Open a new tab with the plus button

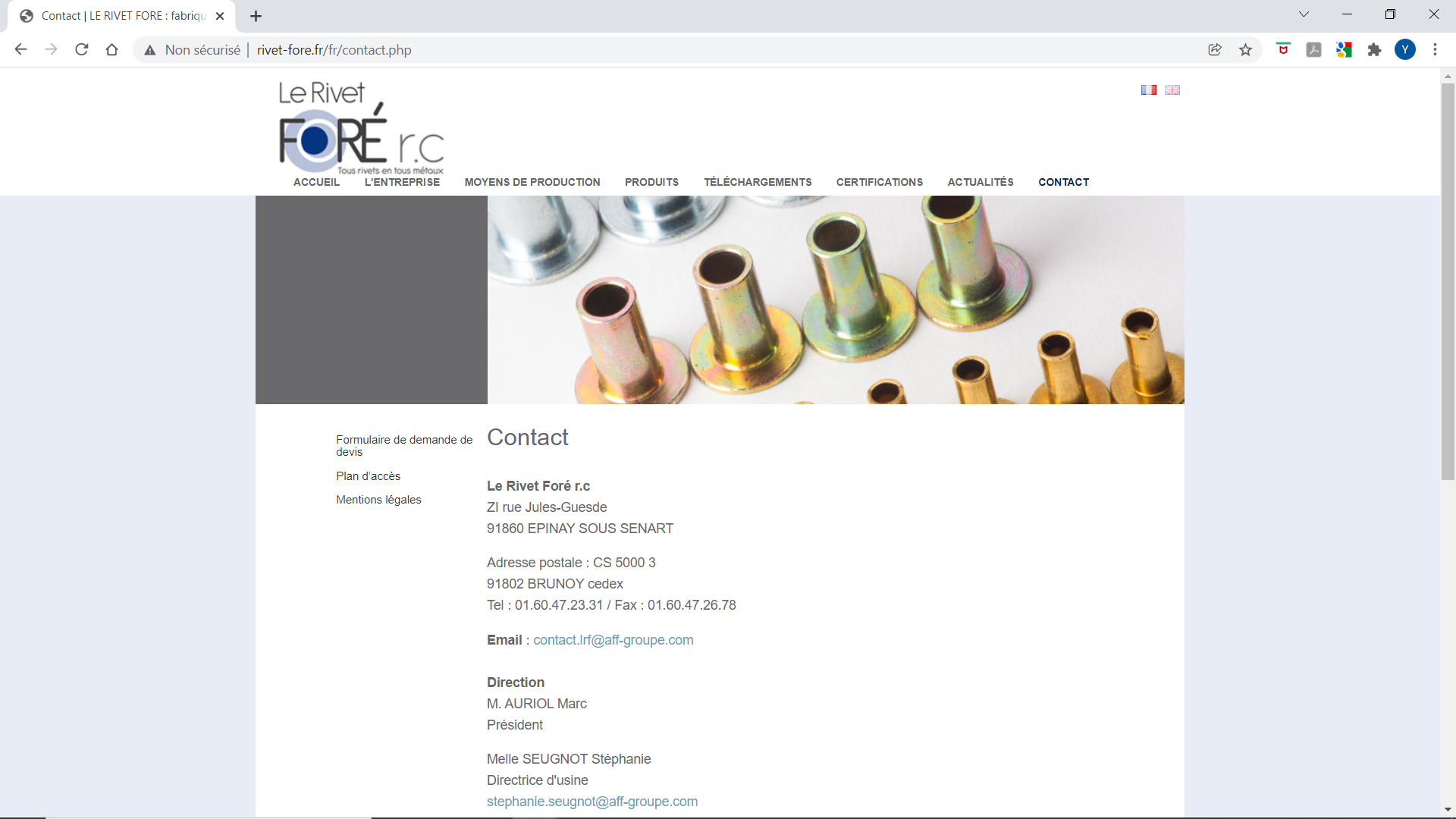coord(256,16)
